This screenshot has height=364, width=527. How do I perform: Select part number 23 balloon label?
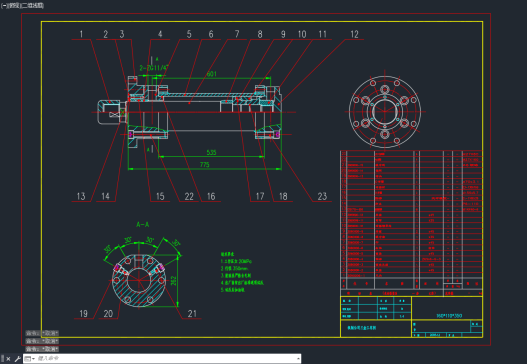pos(322,196)
